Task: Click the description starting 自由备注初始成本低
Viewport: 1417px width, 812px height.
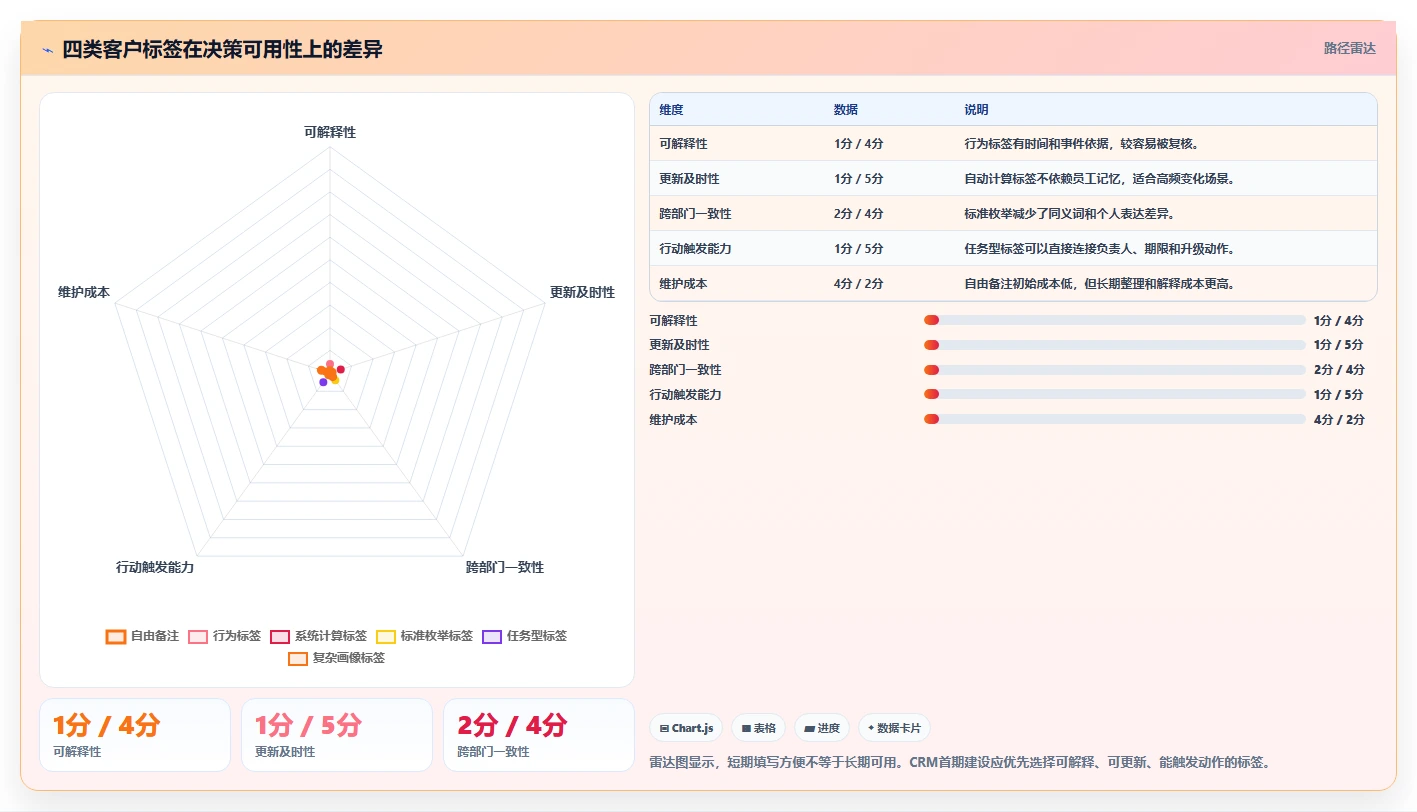Action: coord(1099,284)
